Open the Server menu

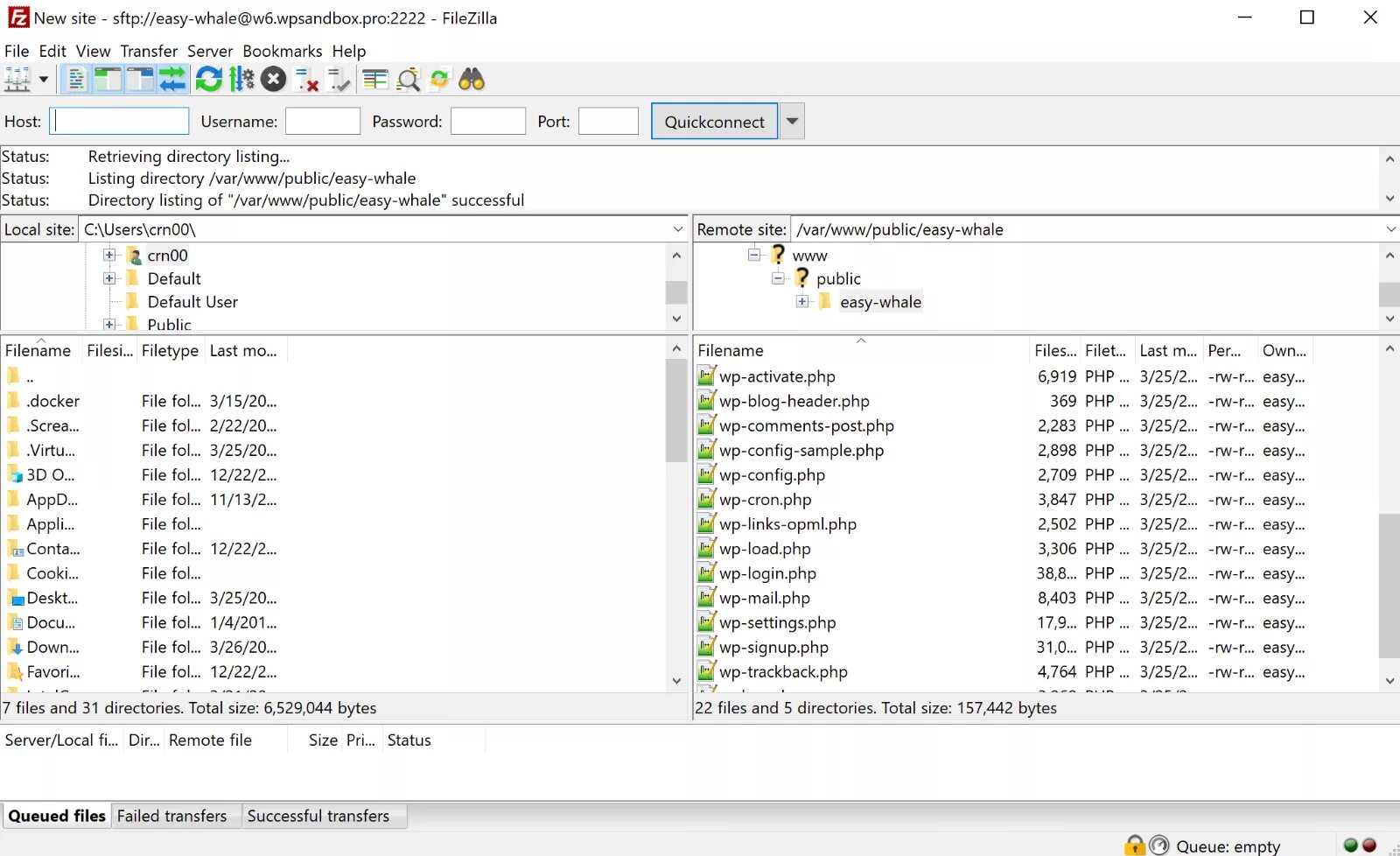(210, 51)
